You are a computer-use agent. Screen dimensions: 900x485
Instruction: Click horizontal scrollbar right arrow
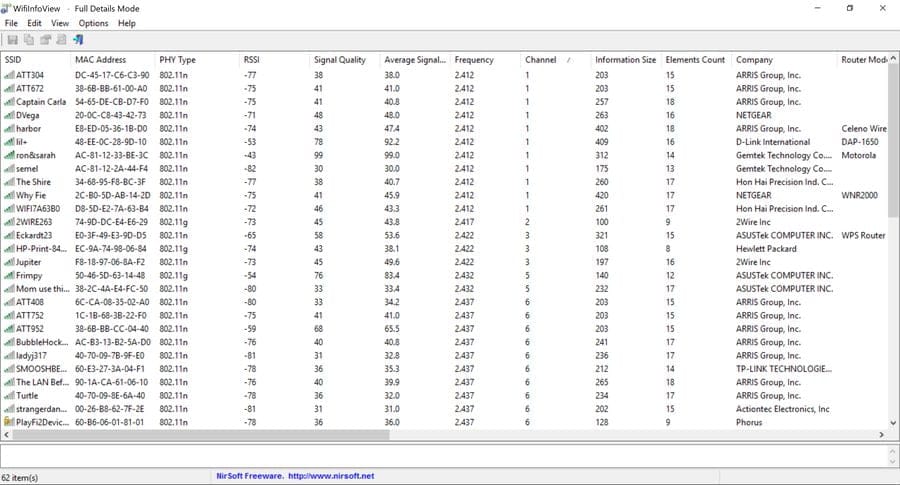pos(881,435)
